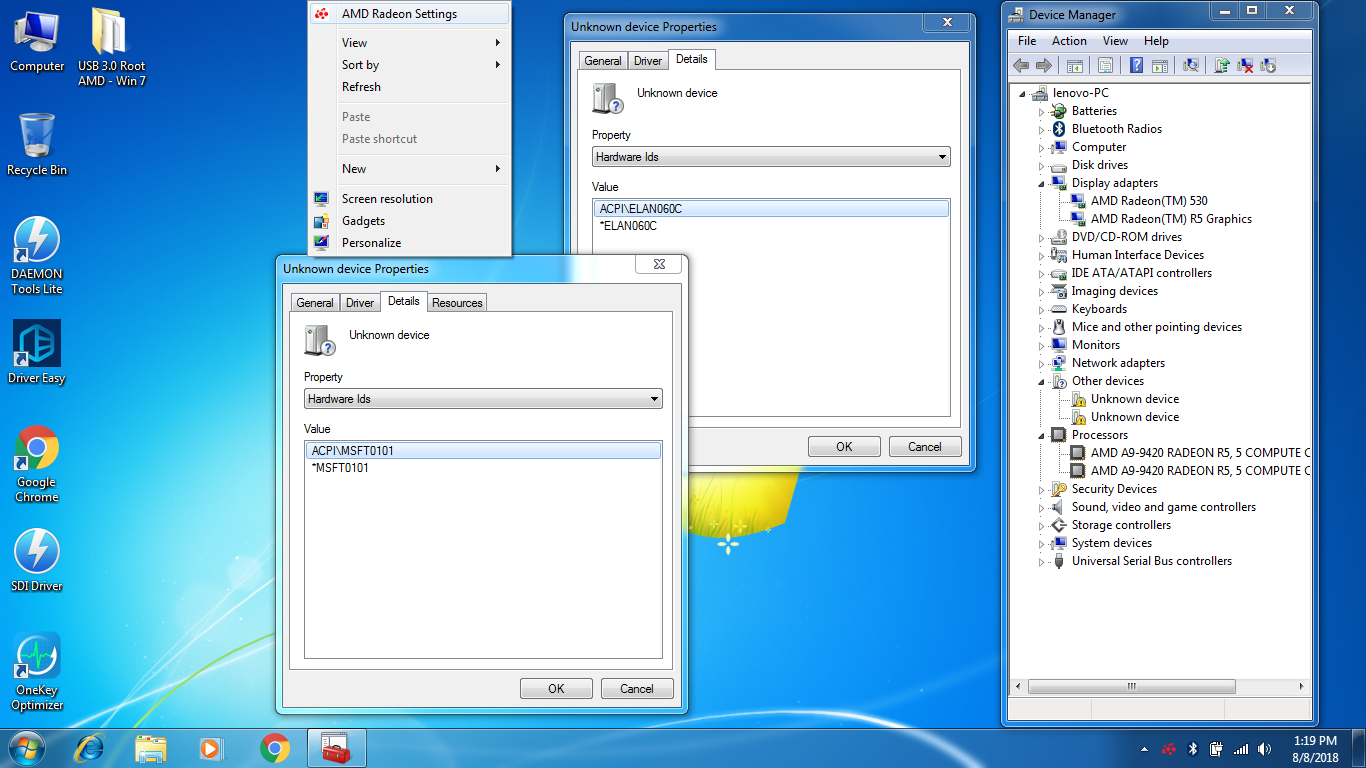Viewport: 1366px width, 768px height.
Task: Expand the Batteries node arrow
Action: [x=1041, y=111]
